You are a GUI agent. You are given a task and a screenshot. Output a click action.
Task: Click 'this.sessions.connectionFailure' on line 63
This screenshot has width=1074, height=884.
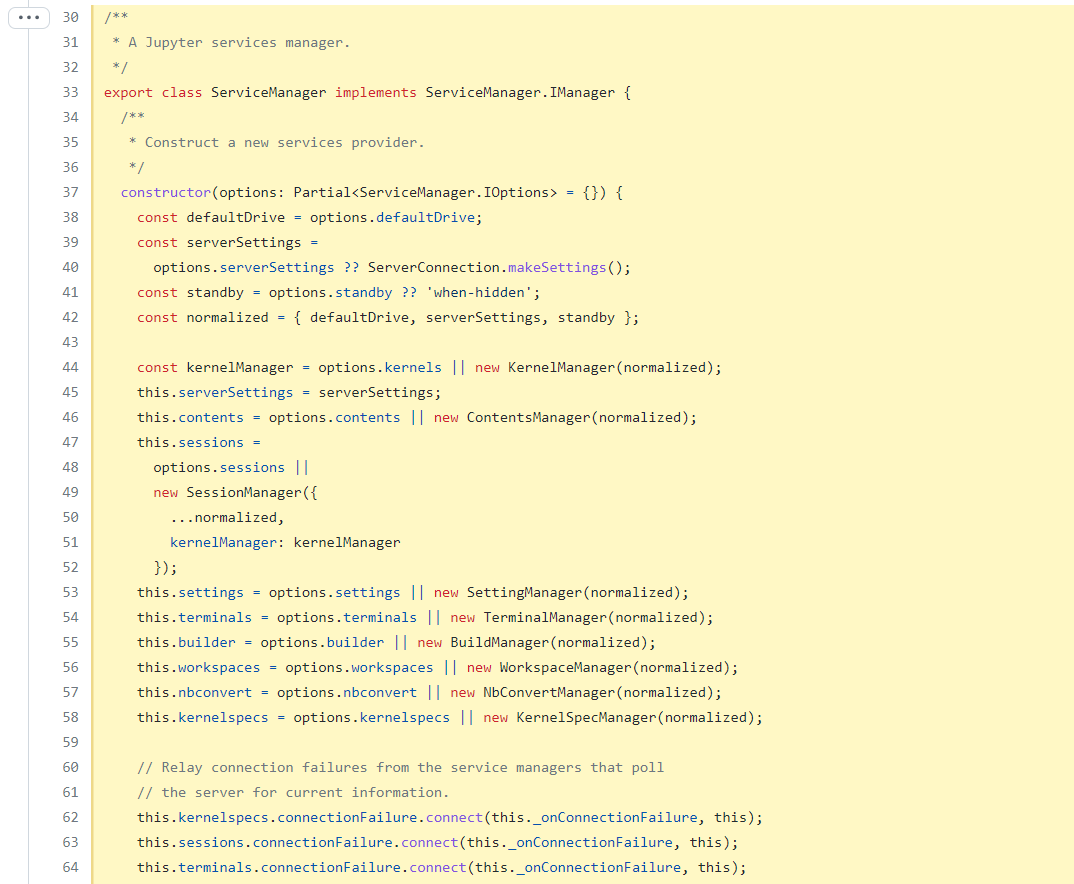point(264,842)
